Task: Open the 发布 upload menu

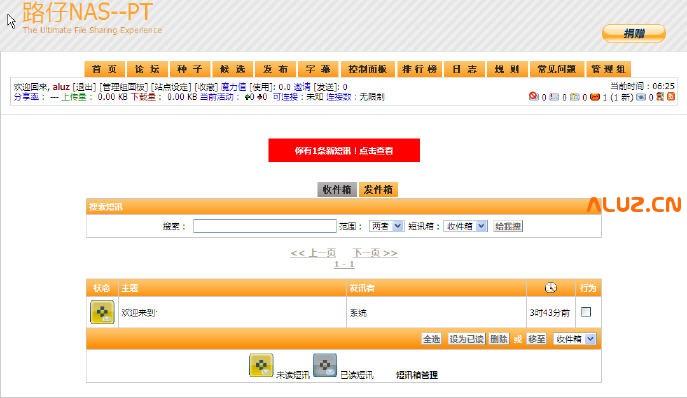Action: [x=276, y=69]
